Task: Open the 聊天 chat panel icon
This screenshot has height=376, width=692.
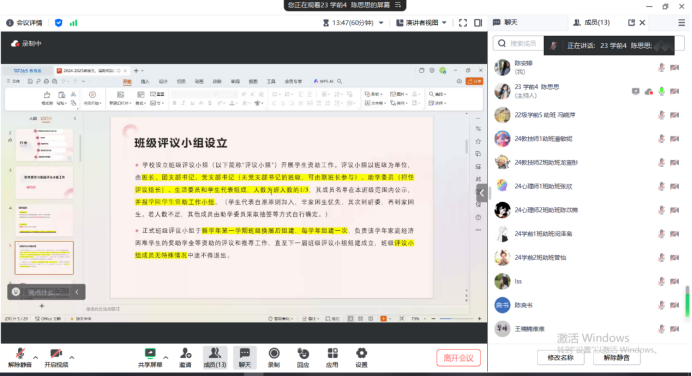Action: tap(244, 357)
